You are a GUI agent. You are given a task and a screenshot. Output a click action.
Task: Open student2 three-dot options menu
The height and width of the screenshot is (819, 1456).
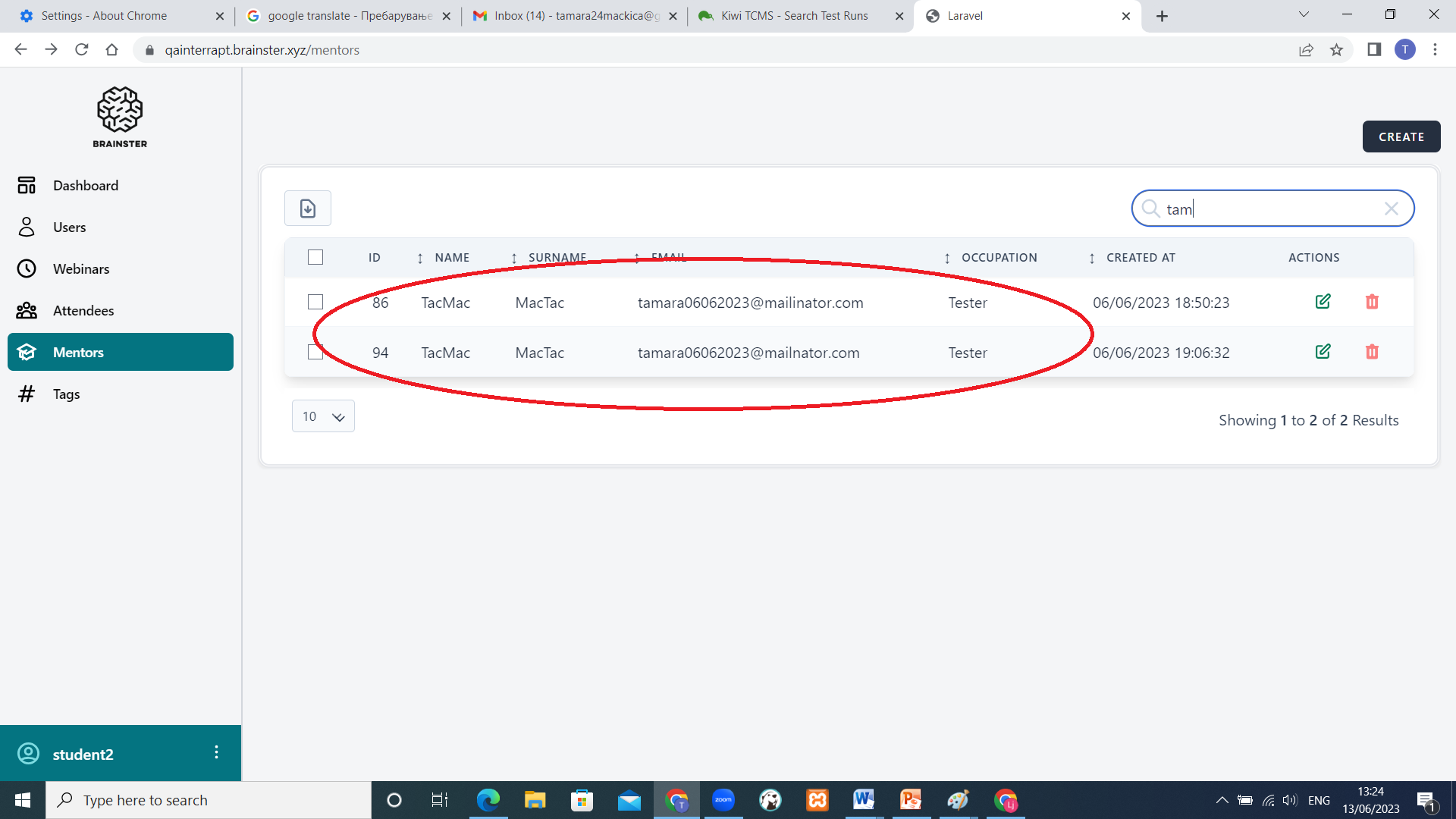pos(216,752)
